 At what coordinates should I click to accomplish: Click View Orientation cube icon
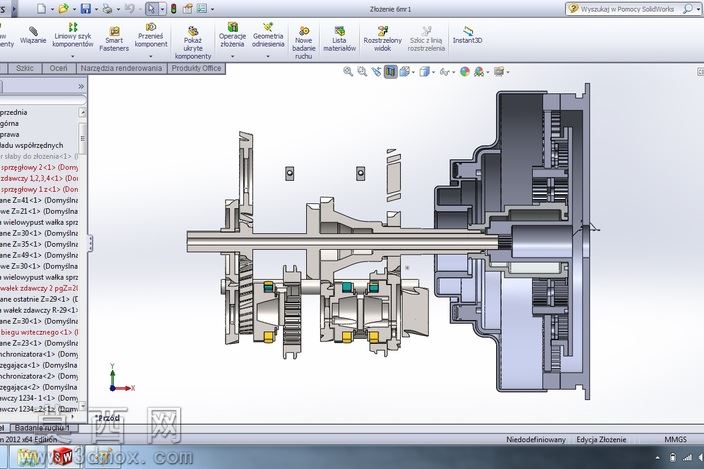pos(405,71)
